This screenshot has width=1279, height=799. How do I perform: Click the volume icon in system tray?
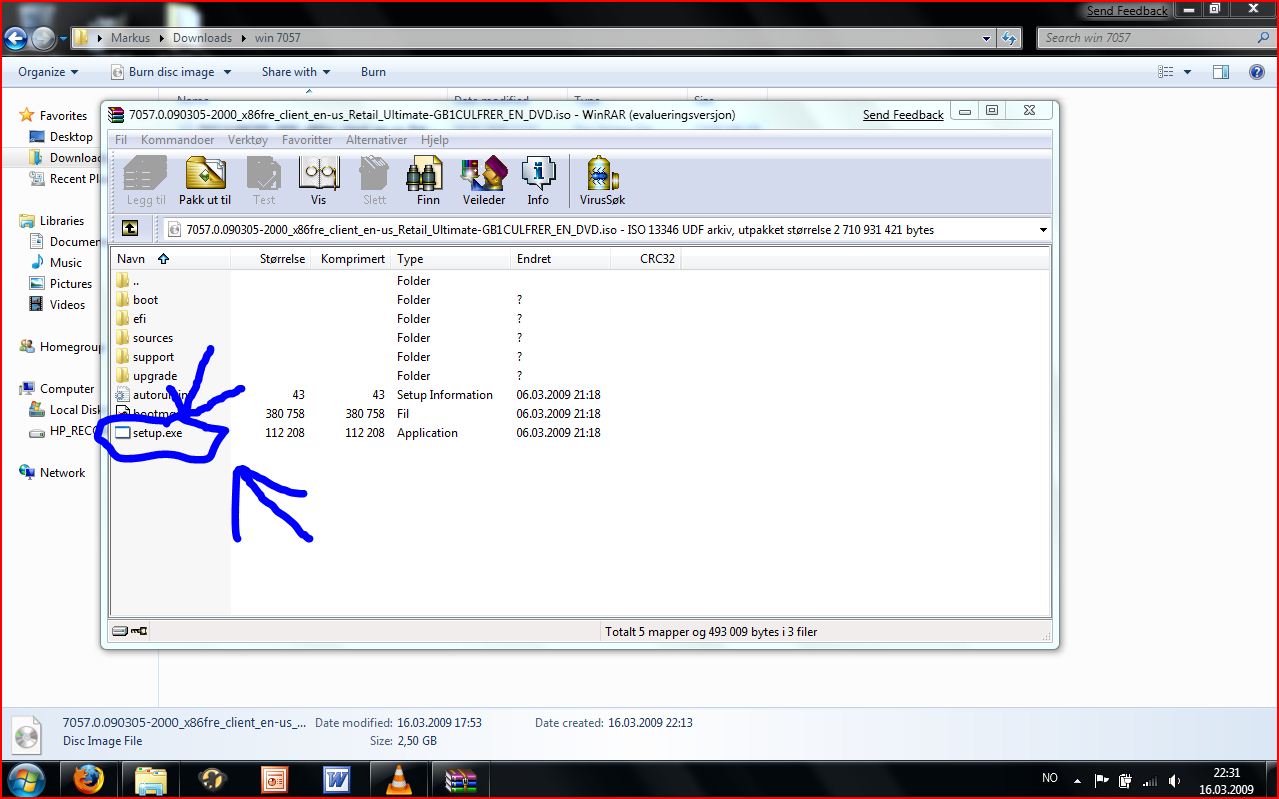(1175, 780)
